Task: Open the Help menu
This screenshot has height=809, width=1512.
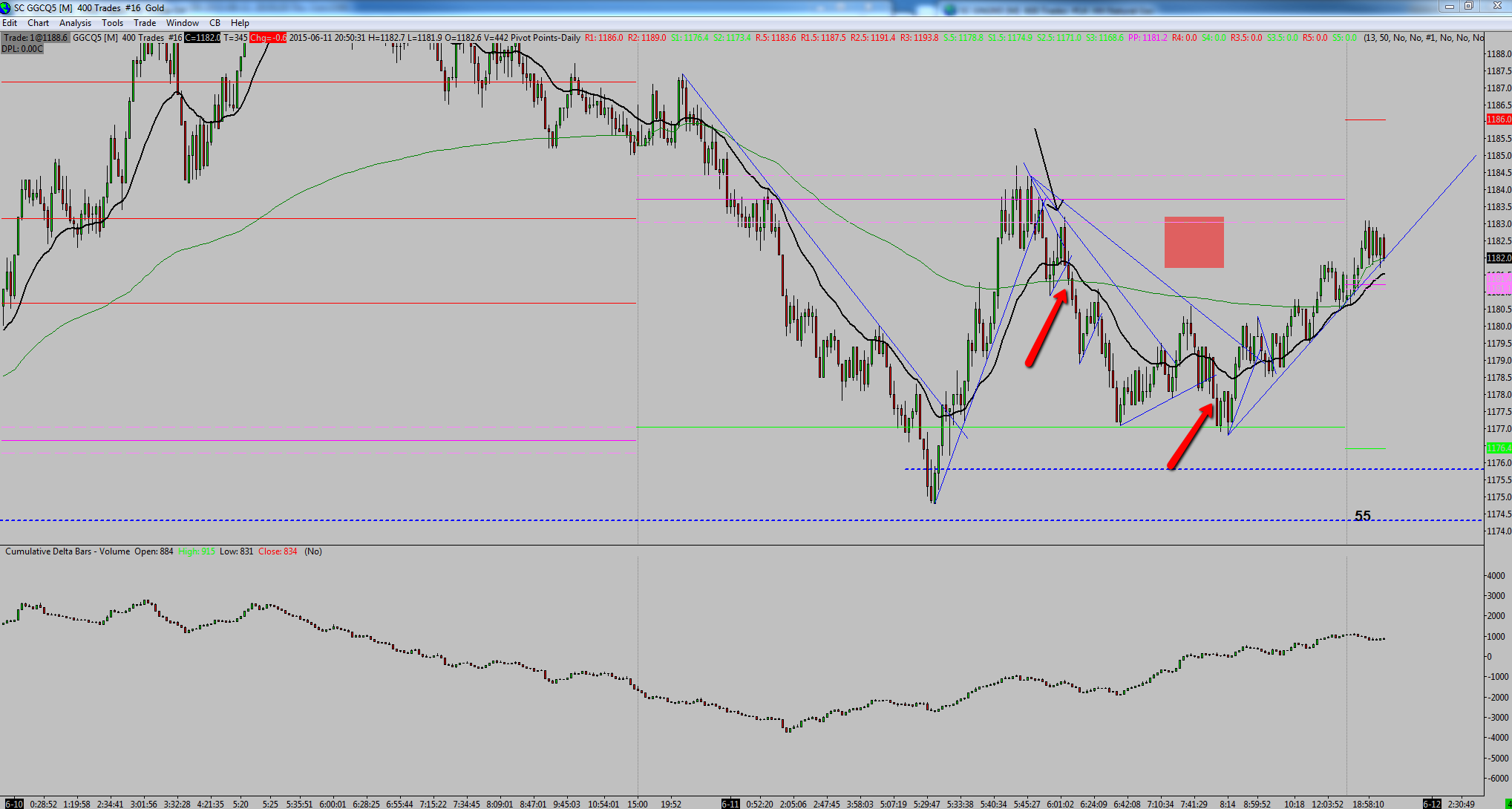Action: tap(240, 23)
